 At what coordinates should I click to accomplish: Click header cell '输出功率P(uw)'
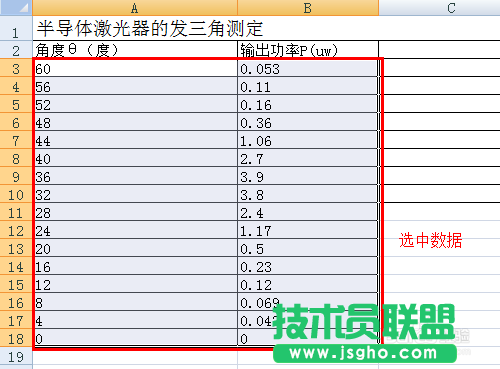tap(308, 50)
